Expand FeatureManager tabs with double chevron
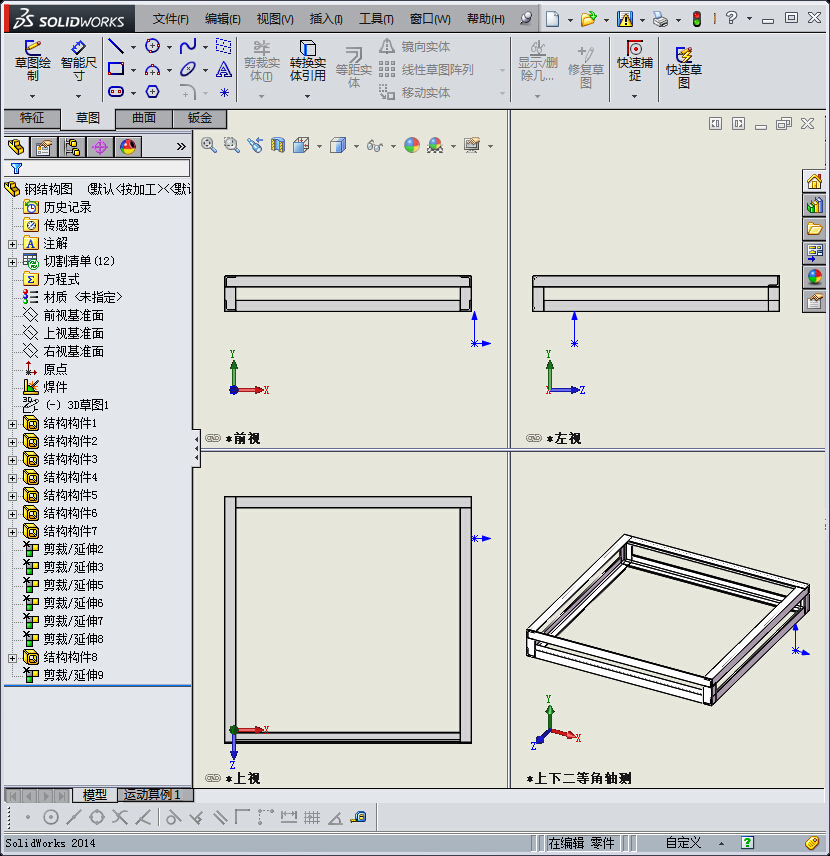Viewport: 830px width, 856px height. click(x=181, y=146)
